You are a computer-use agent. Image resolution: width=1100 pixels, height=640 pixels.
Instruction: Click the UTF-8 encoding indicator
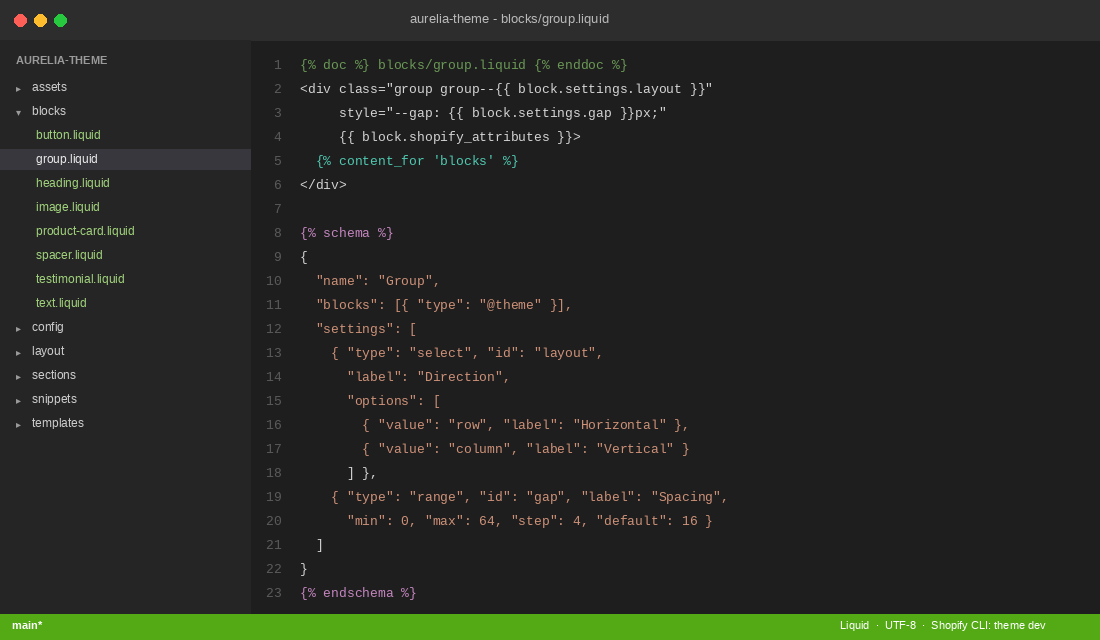click(x=900, y=625)
